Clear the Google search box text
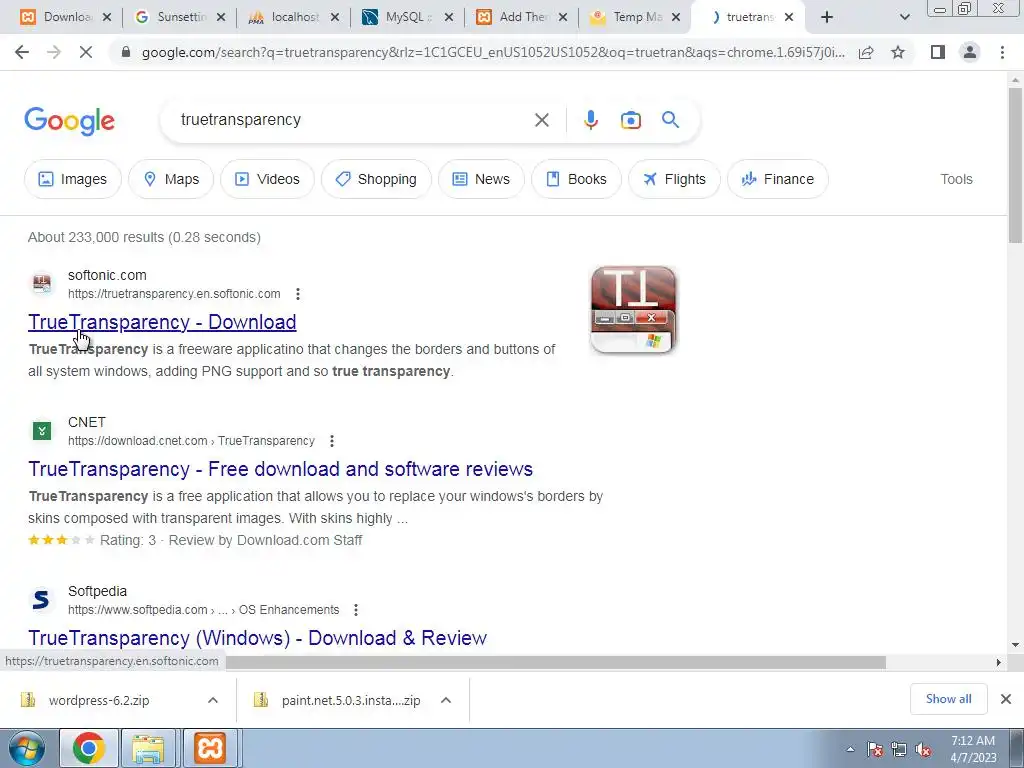The width and height of the screenshot is (1024, 768). pos(541,120)
